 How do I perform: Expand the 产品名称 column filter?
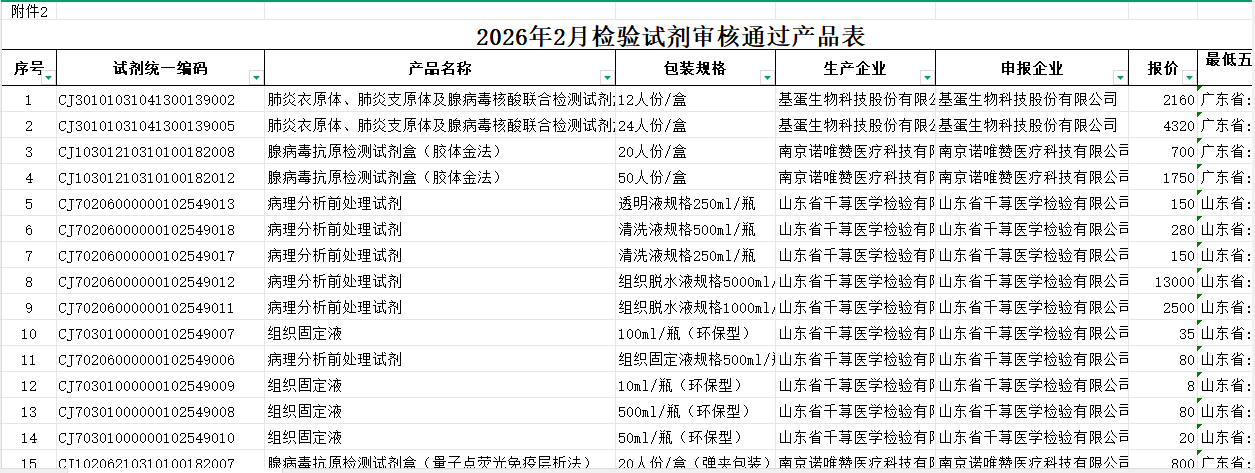(606, 77)
